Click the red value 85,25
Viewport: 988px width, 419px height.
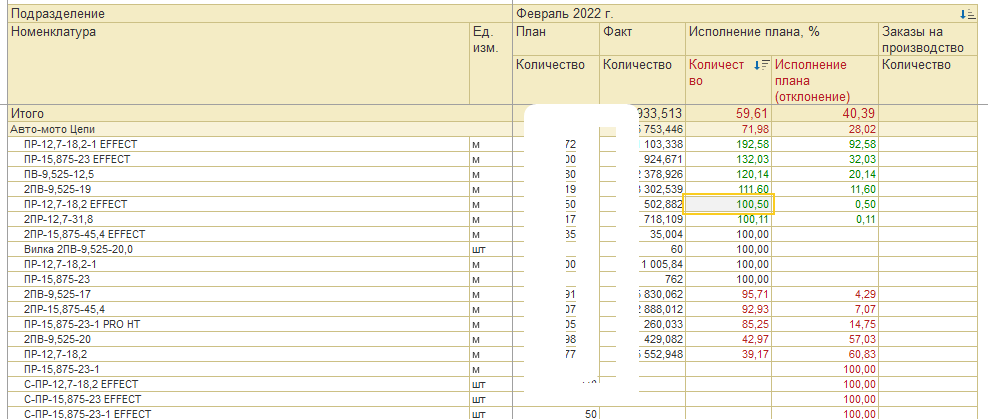tap(755, 324)
